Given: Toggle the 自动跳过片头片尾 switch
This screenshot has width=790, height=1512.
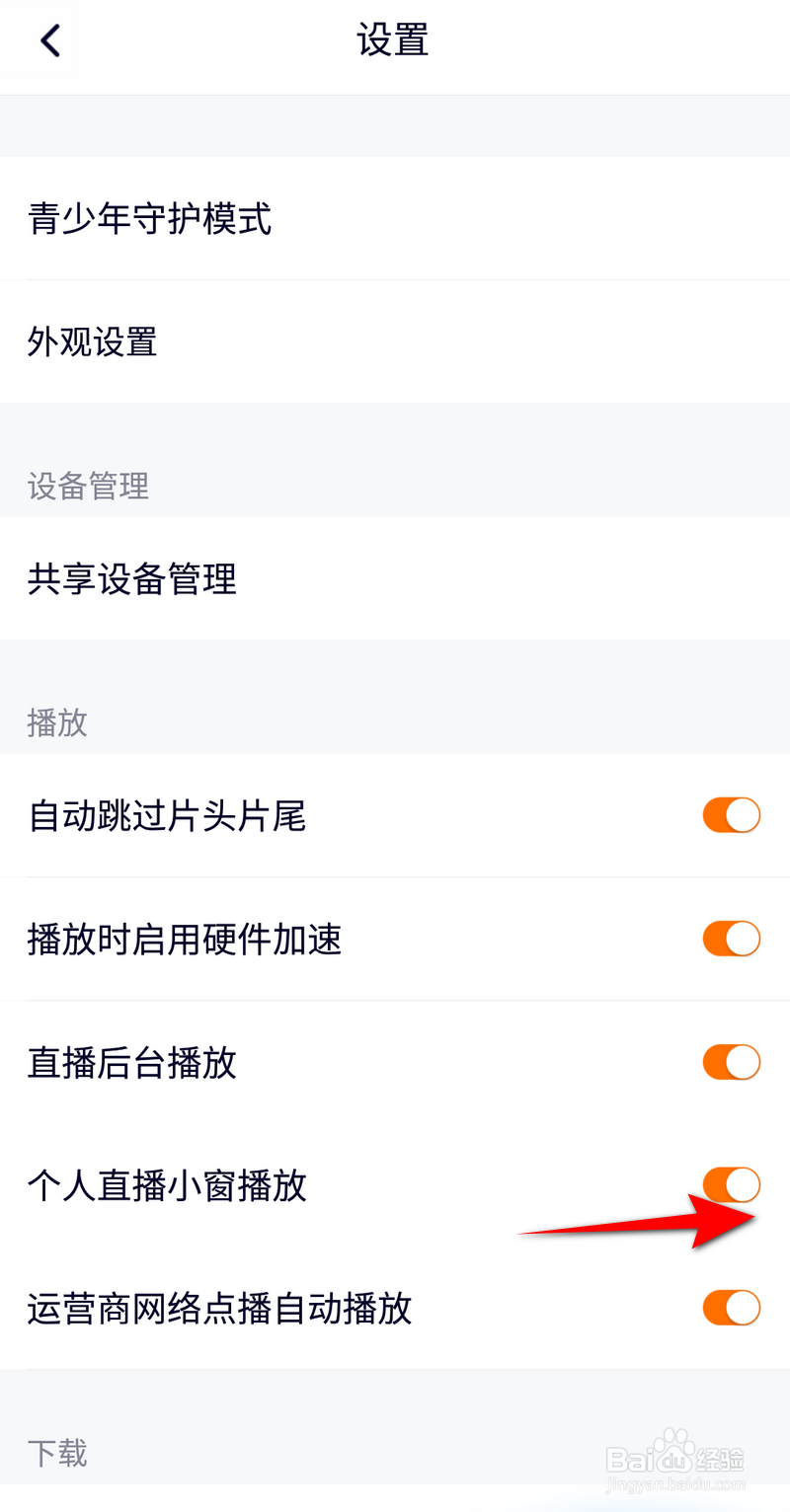Looking at the screenshot, I should pos(731,816).
